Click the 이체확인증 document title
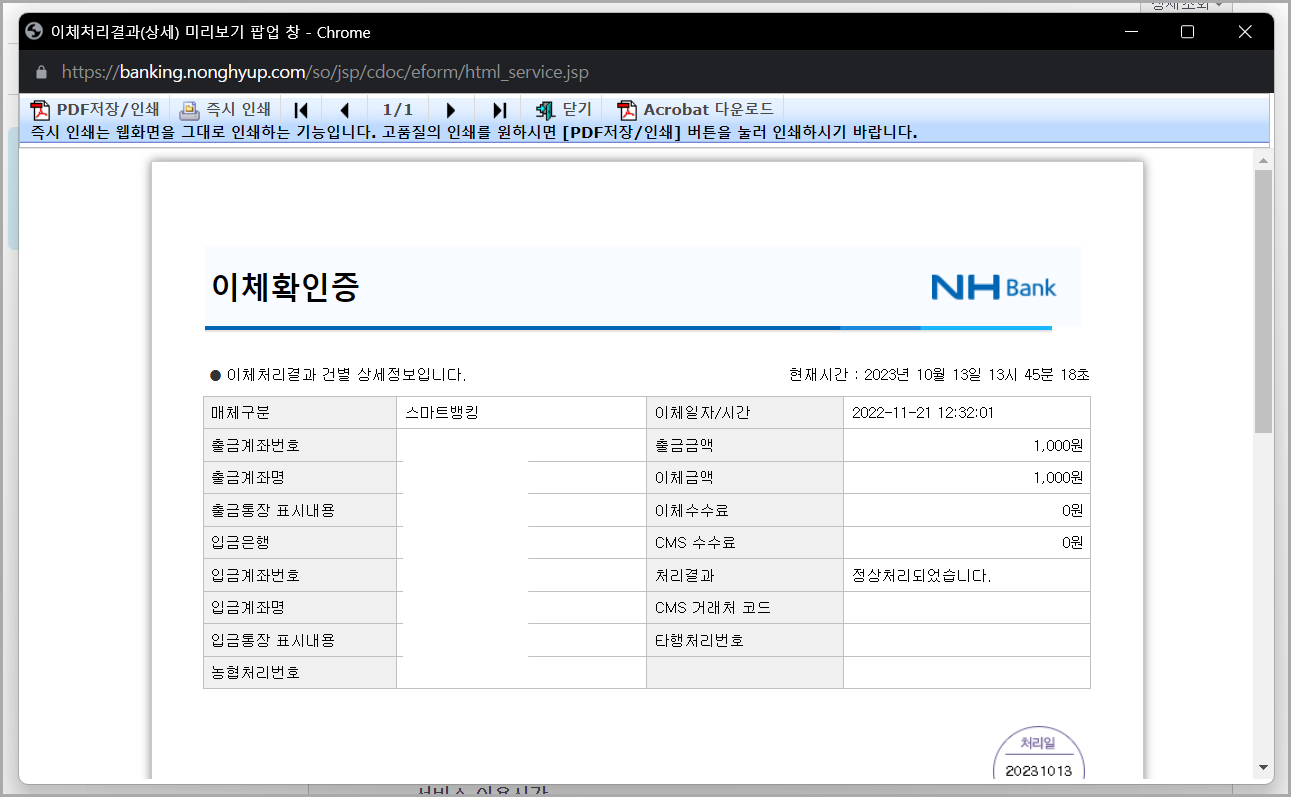Viewport: 1291px width, 797px height. [x=284, y=288]
